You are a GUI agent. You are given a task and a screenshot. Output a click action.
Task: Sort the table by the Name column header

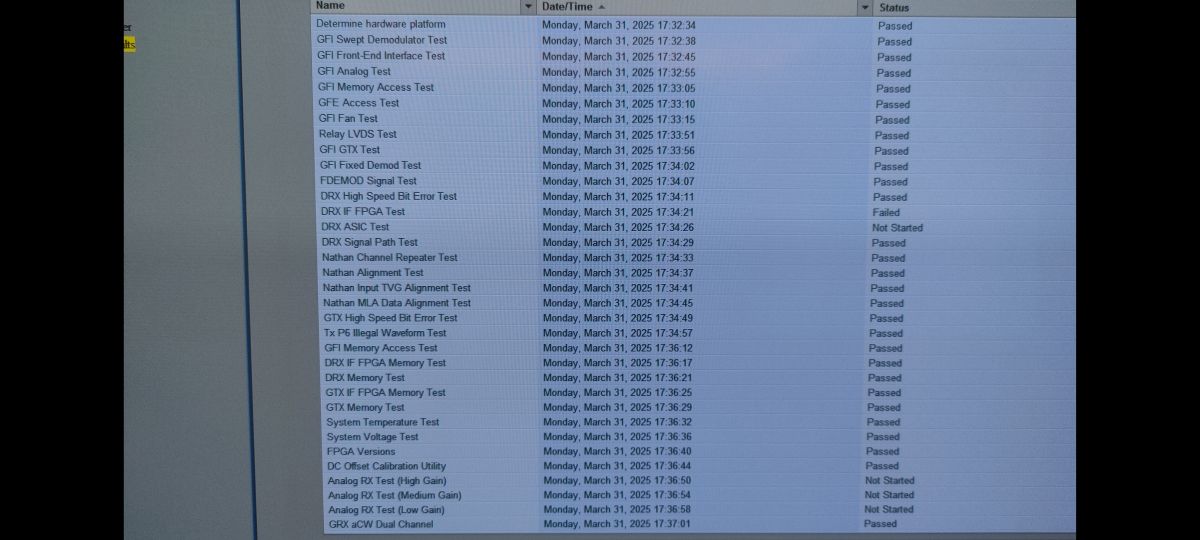[330, 6]
